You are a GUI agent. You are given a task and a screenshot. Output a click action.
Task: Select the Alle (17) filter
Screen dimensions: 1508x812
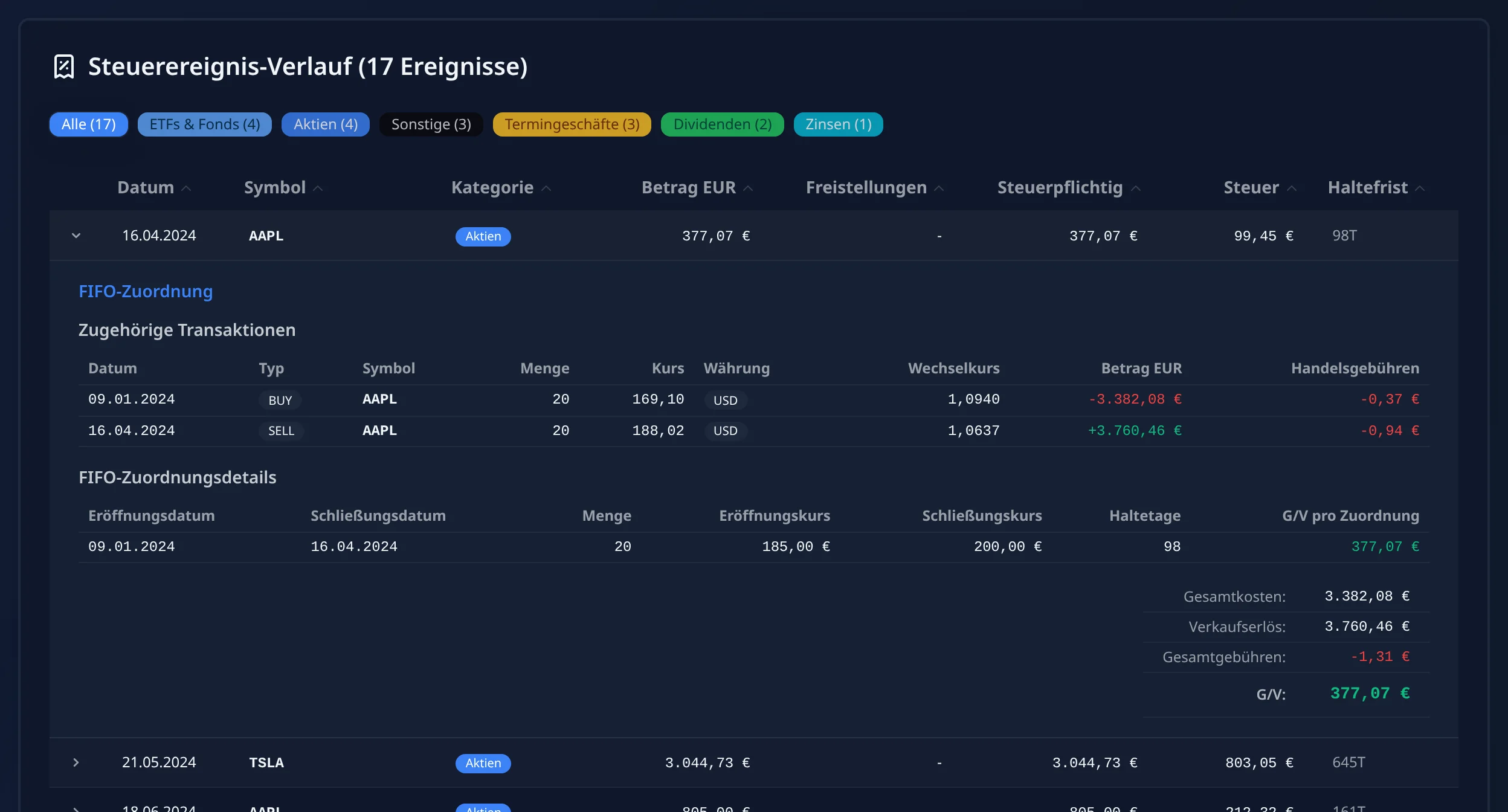[89, 124]
